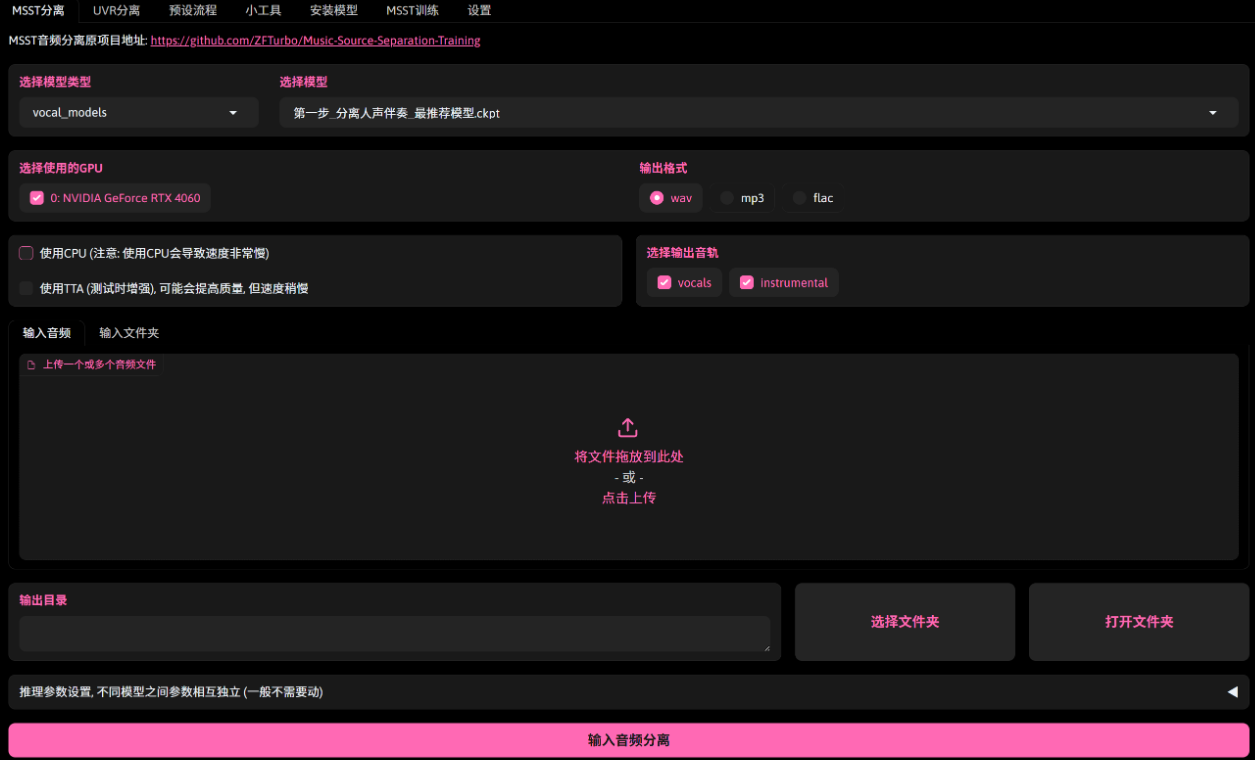Click the 输入音频分离 button

(628, 740)
